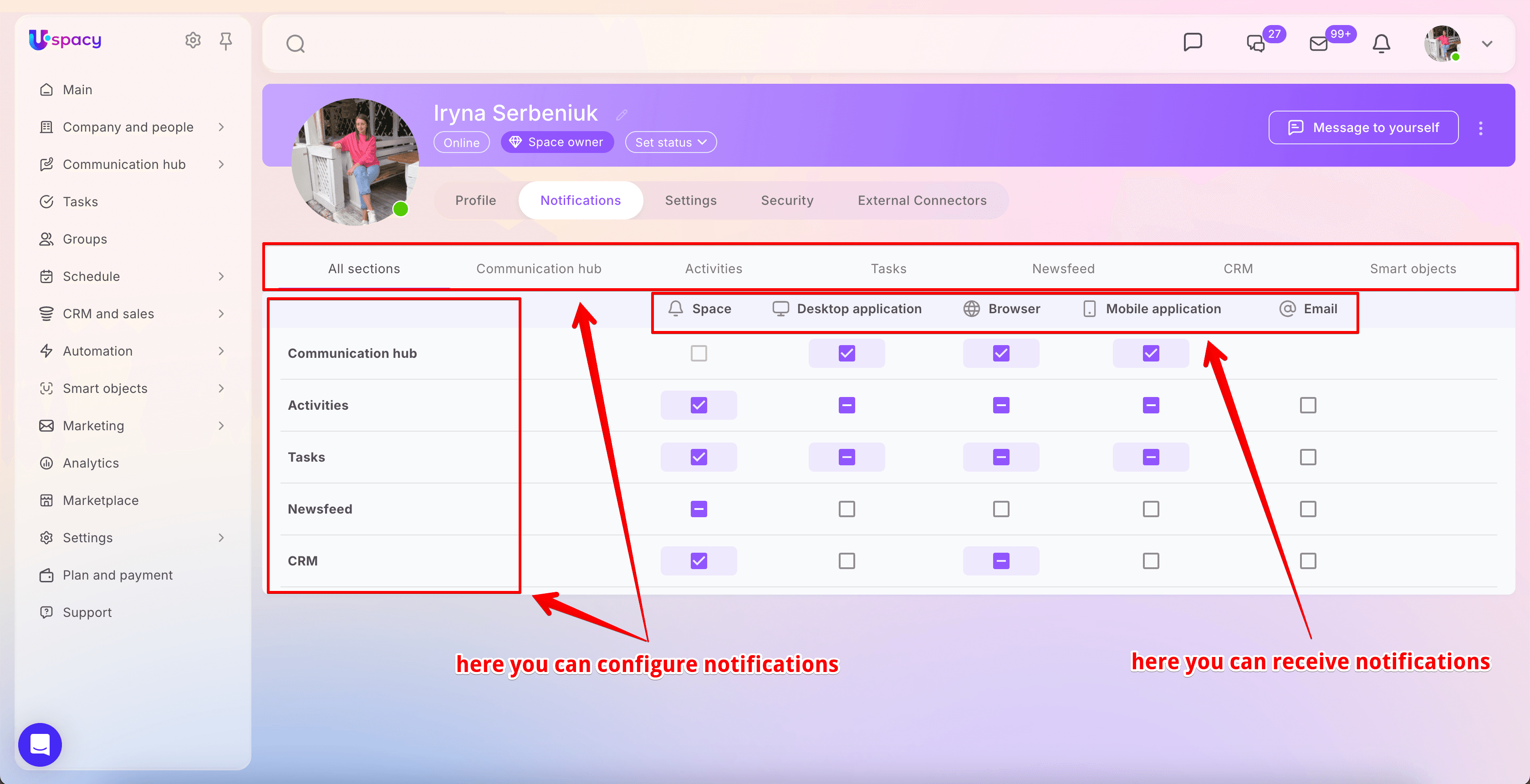The image size is (1530, 784).
Task: Check Email checkbox for Activities row
Action: click(1308, 405)
